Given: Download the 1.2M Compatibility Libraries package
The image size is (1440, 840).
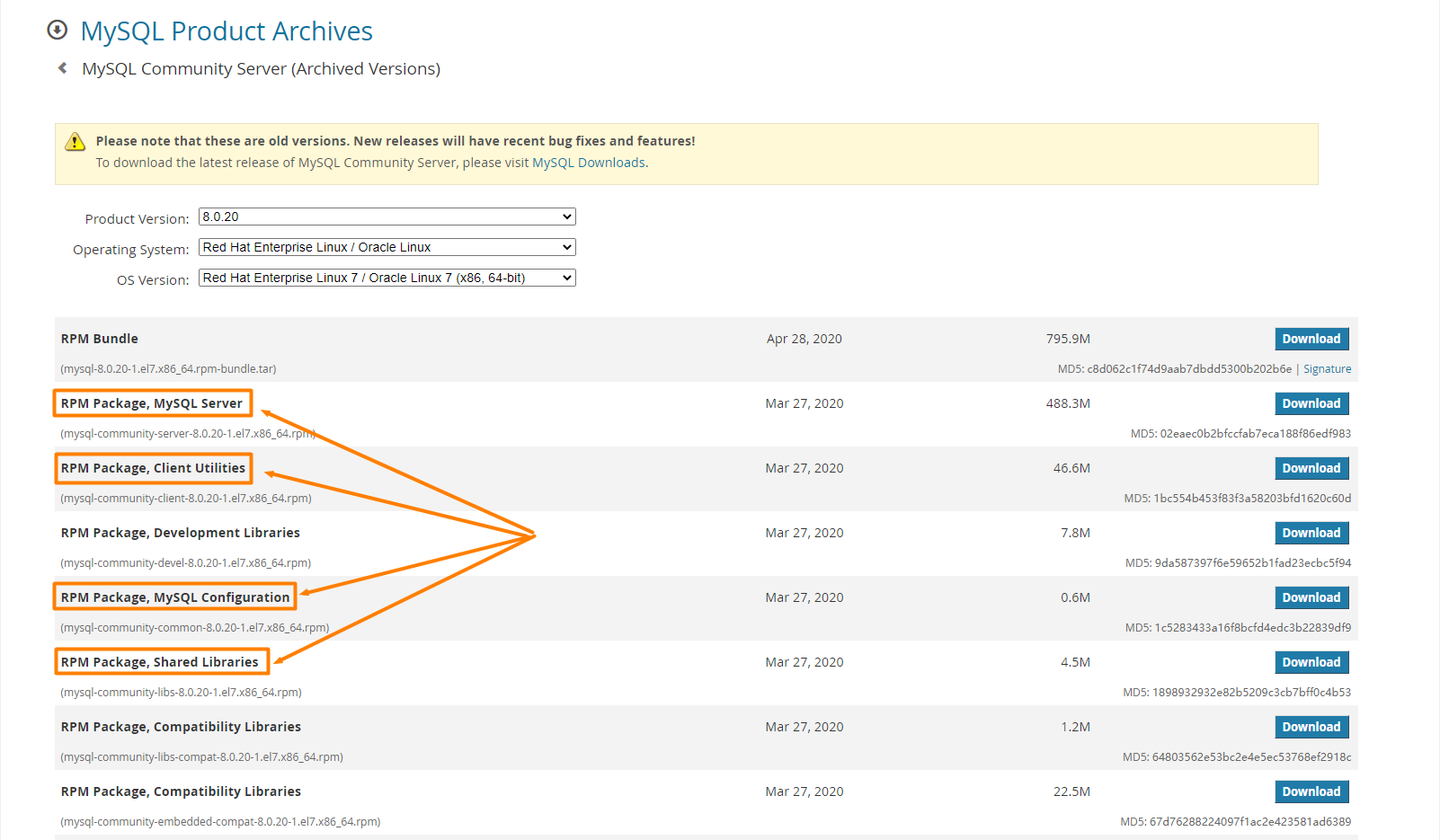Looking at the screenshot, I should [1311, 727].
